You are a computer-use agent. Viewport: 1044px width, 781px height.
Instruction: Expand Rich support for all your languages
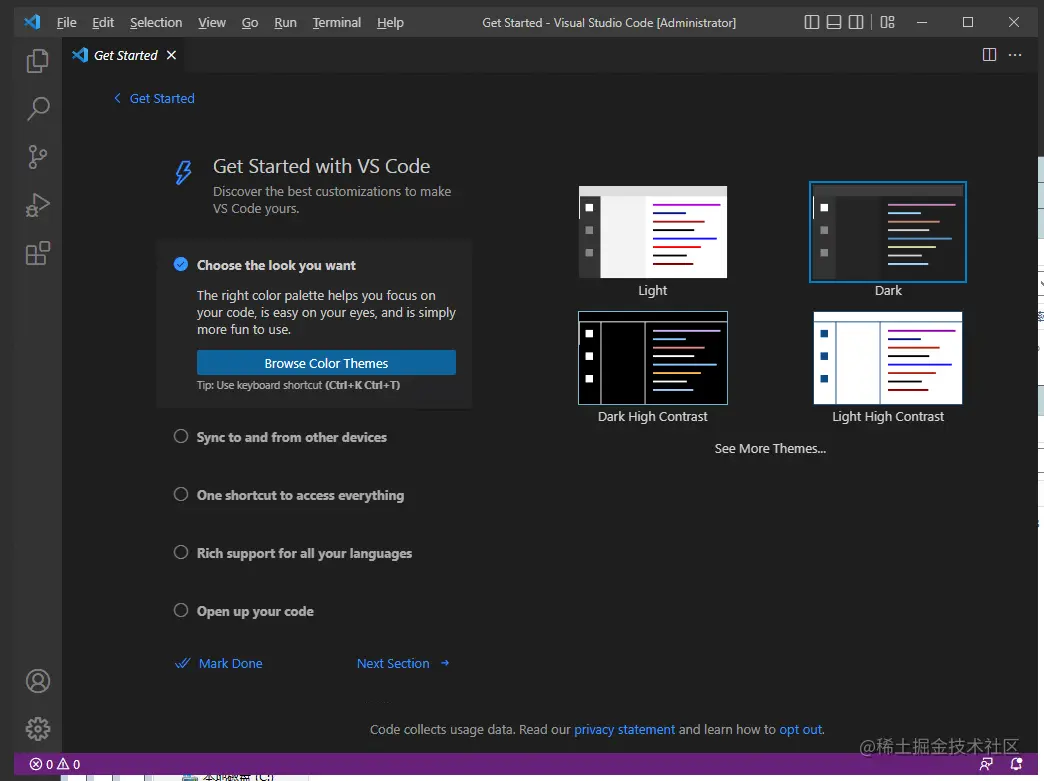click(304, 553)
